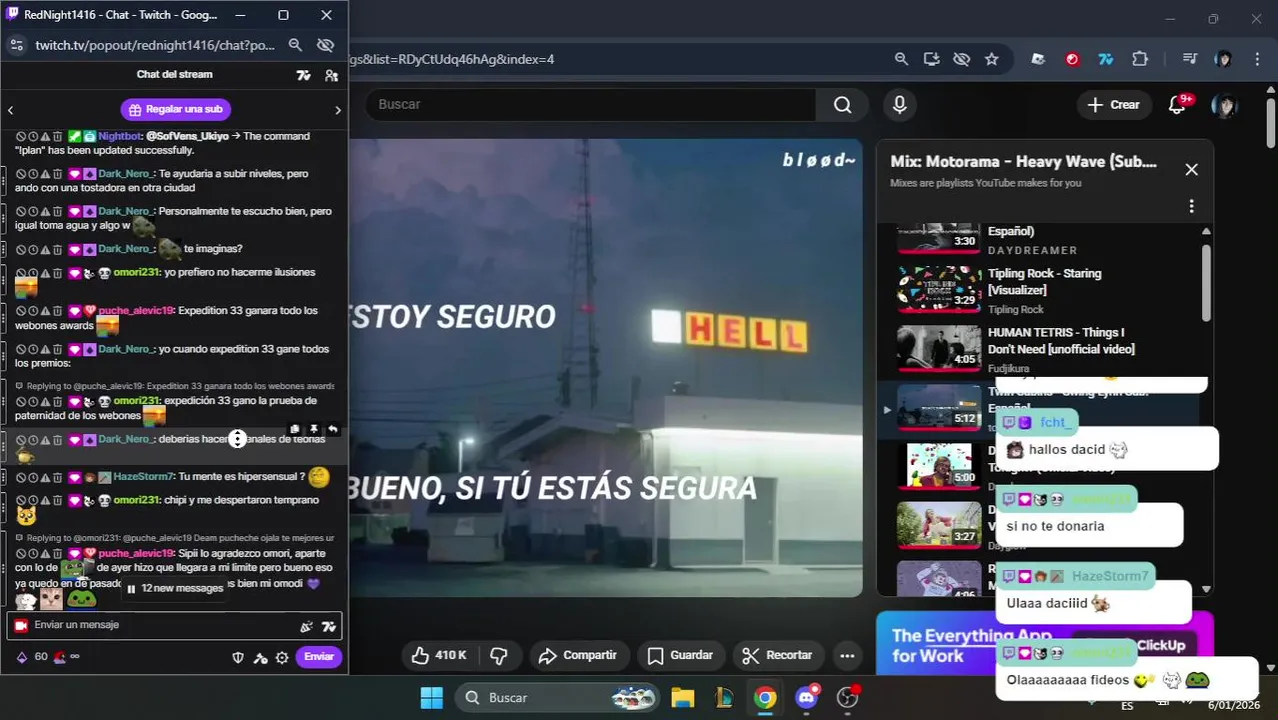Open chat settings gear icon

(282, 657)
